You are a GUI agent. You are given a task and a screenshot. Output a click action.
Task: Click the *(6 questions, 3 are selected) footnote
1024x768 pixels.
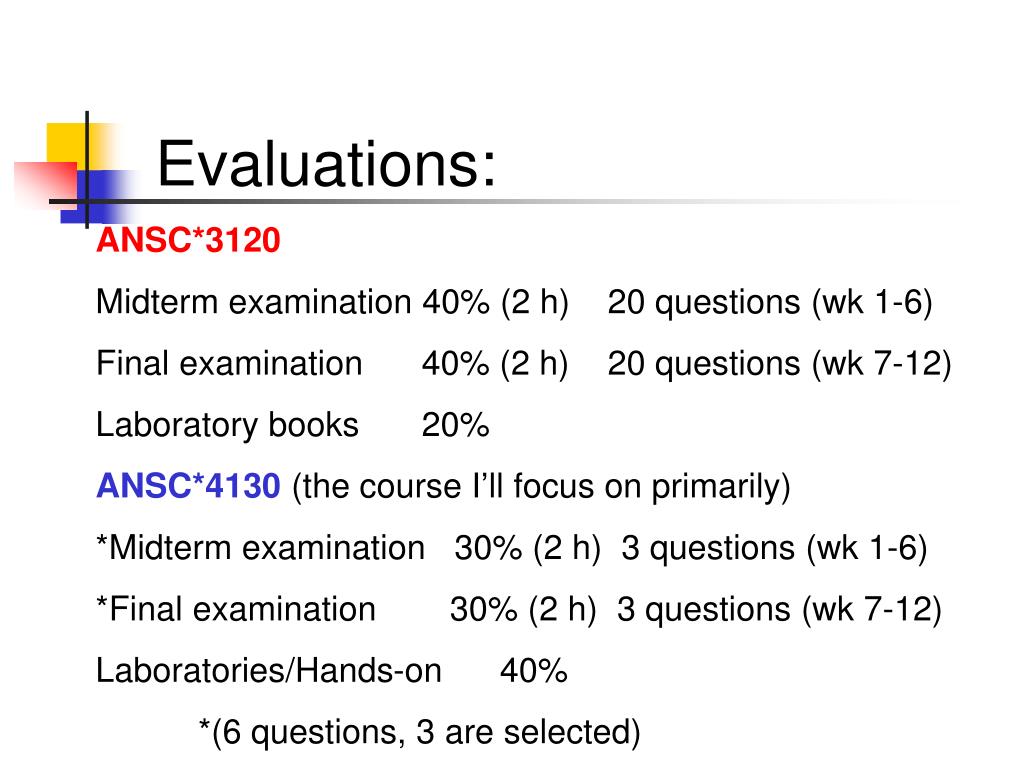tap(419, 732)
